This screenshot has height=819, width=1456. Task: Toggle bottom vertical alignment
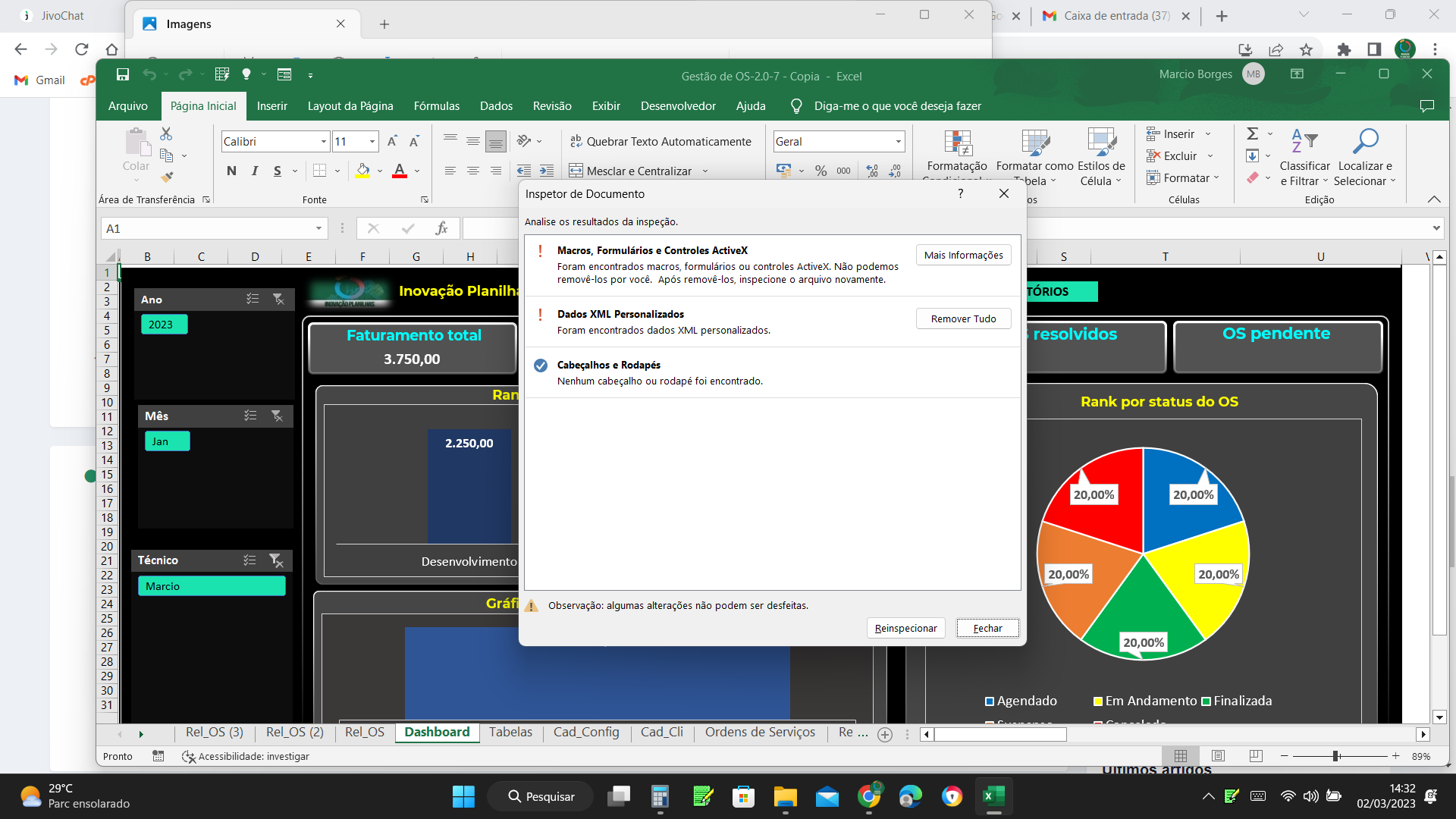pyautogui.click(x=496, y=141)
